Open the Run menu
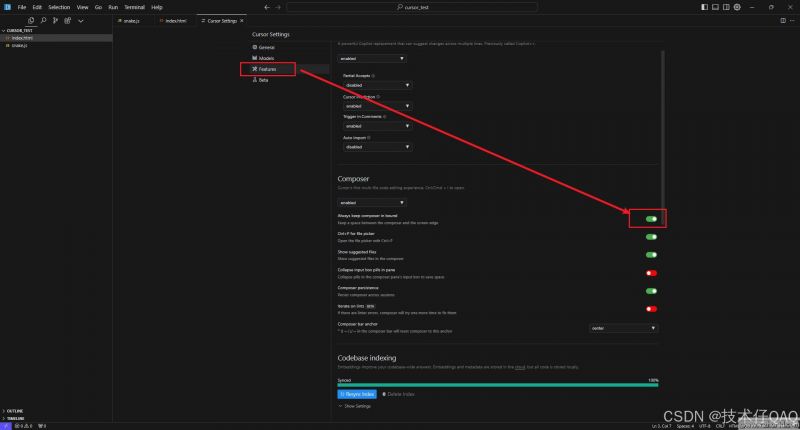The width and height of the screenshot is (800, 430). 113,7
